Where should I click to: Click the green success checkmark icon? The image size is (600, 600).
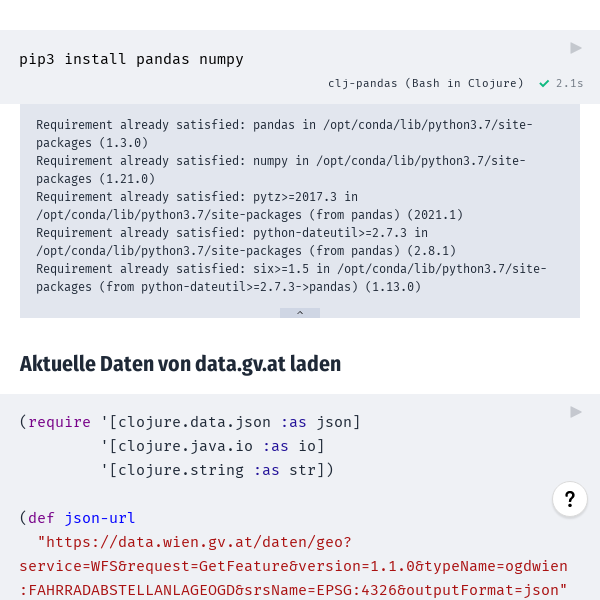point(544,84)
